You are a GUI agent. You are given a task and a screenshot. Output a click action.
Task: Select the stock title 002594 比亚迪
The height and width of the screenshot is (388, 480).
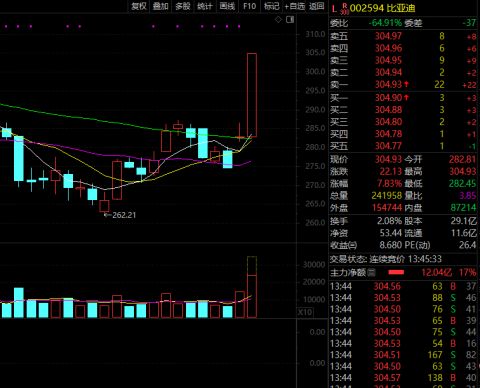coord(383,8)
